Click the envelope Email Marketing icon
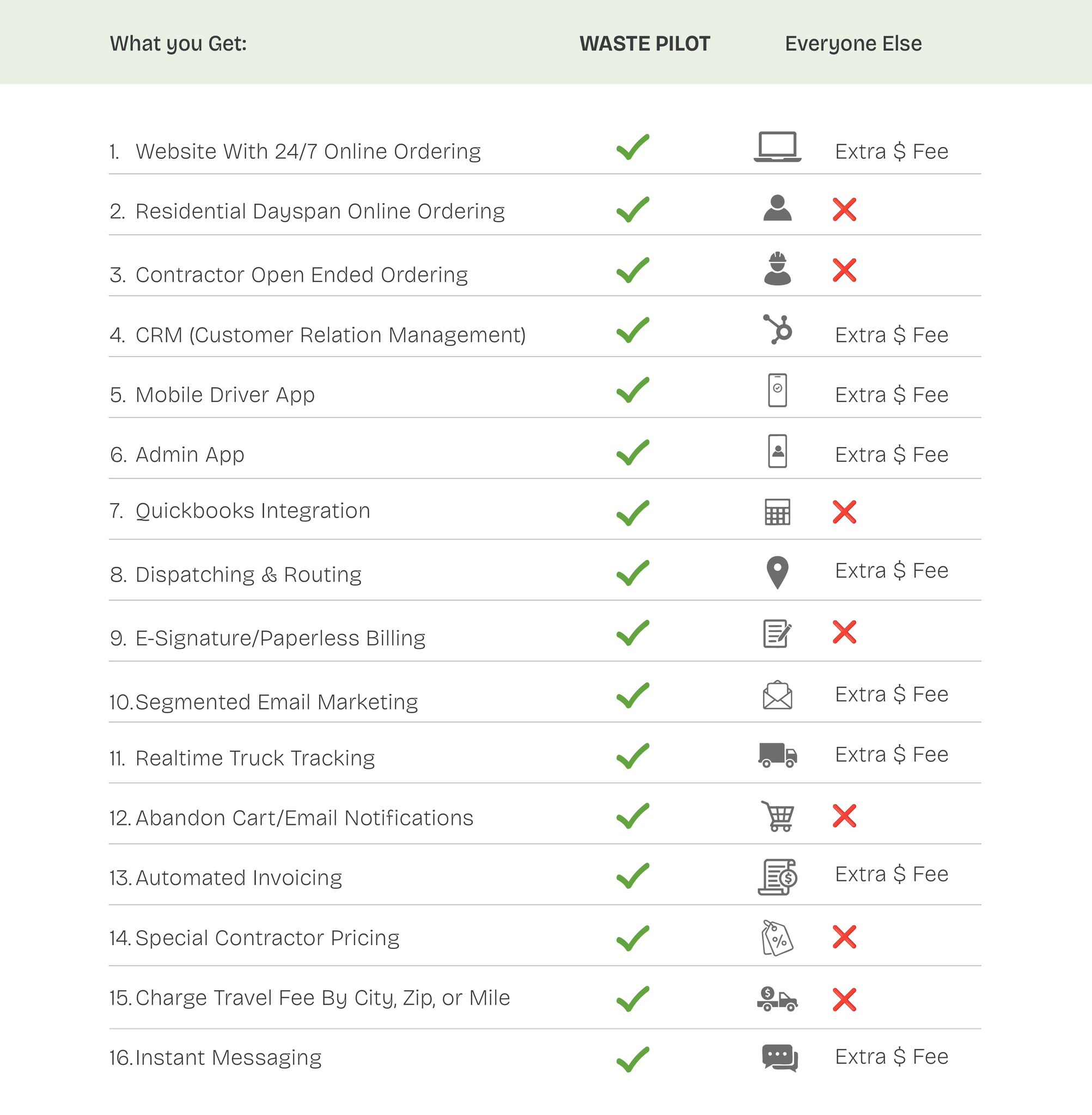 (777, 695)
